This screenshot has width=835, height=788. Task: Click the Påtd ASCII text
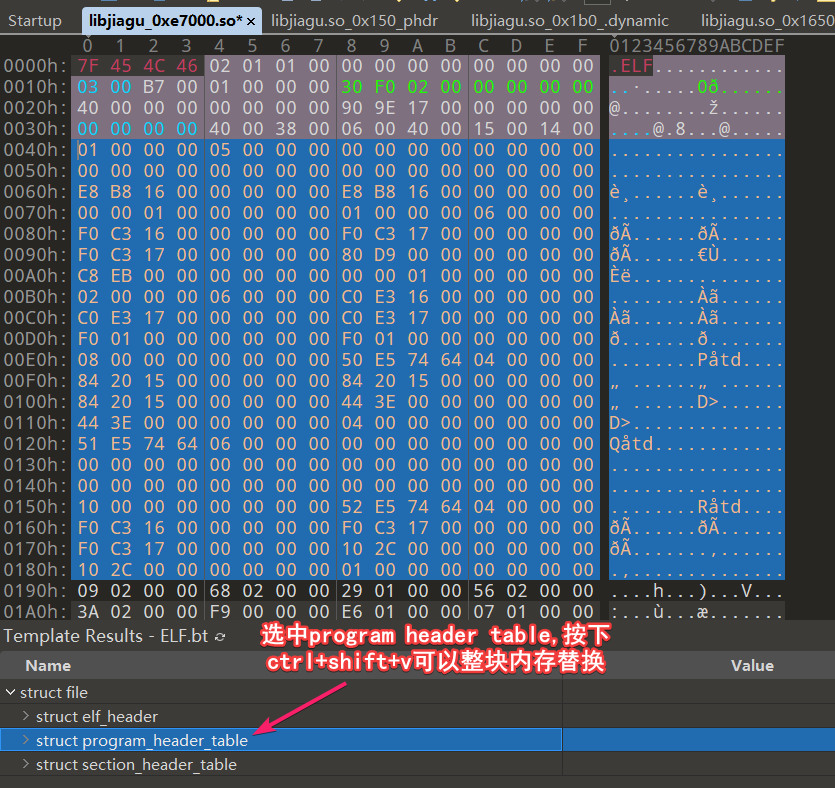(719, 360)
